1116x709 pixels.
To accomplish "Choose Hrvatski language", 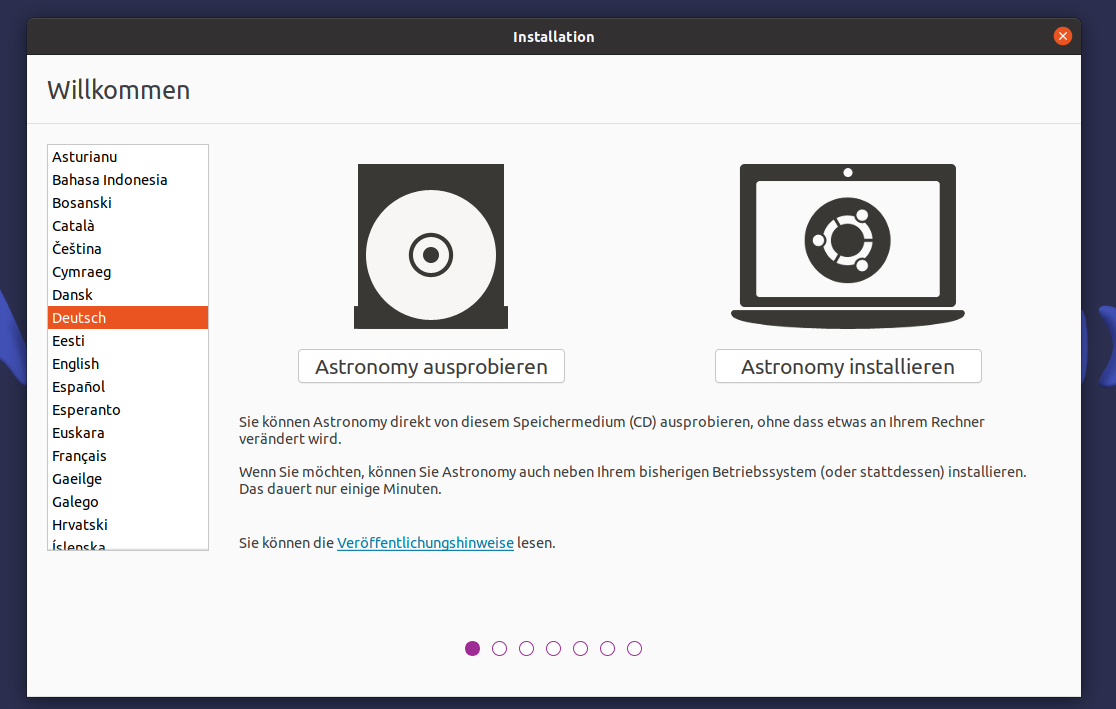I will [128, 525].
